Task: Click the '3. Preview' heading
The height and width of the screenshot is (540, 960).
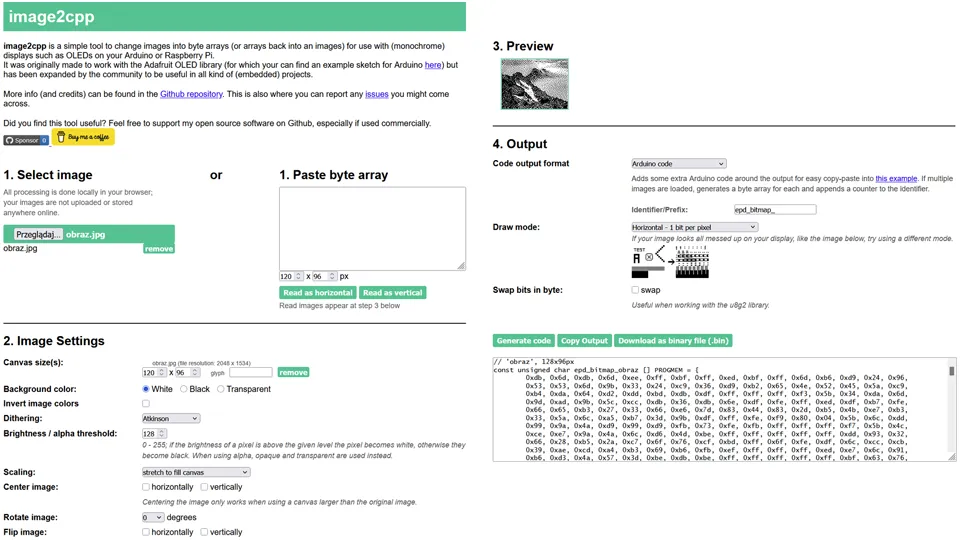Action: pyautogui.click(x=523, y=47)
